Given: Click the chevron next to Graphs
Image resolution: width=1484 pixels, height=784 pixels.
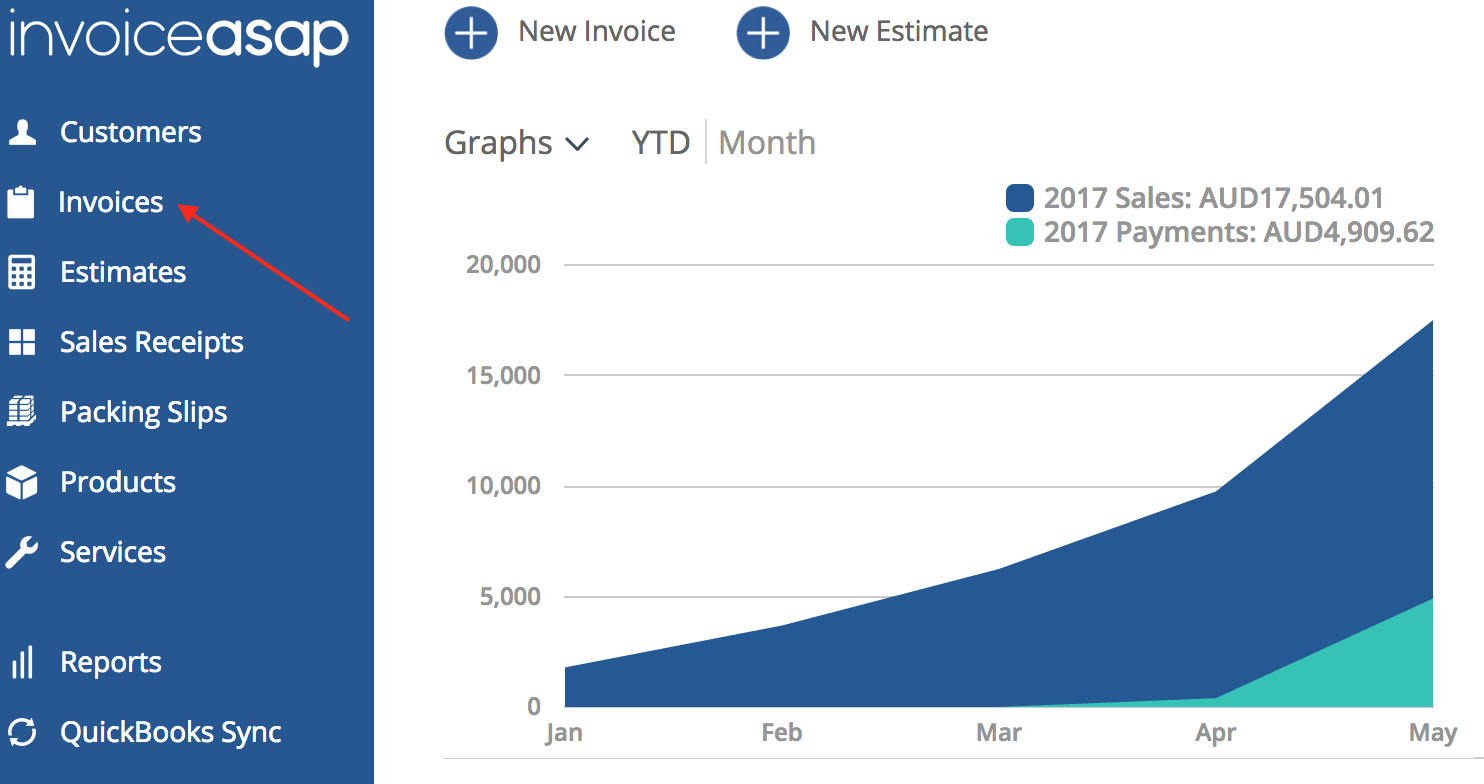Looking at the screenshot, I should [x=577, y=145].
